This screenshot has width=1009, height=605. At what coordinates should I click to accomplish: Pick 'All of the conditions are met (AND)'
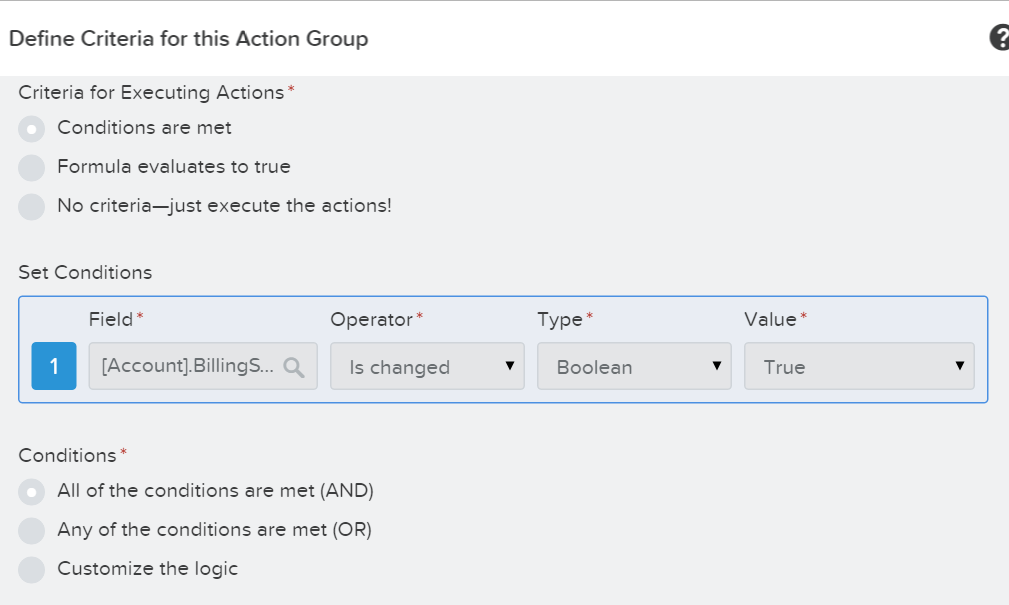(x=32, y=492)
